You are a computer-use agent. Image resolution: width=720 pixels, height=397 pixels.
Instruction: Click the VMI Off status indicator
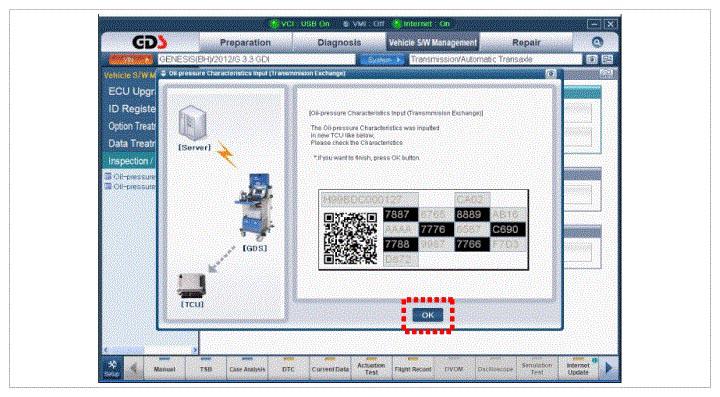[x=364, y=23]
